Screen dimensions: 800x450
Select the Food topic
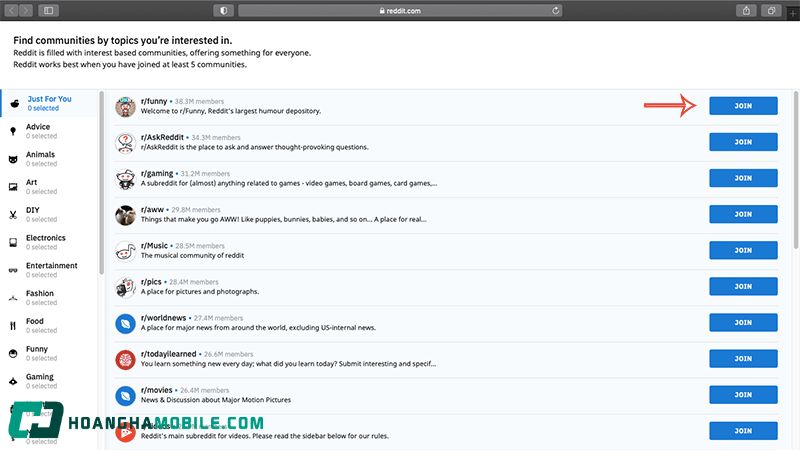click(49, 326)
